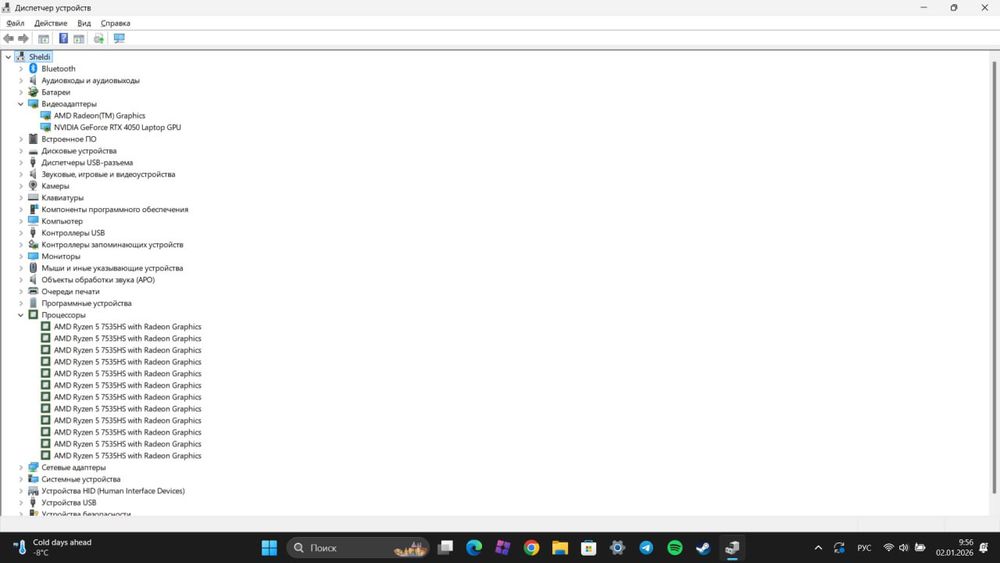
Task: Select Устройства USB tree item
Action: (x=69, y=502)
